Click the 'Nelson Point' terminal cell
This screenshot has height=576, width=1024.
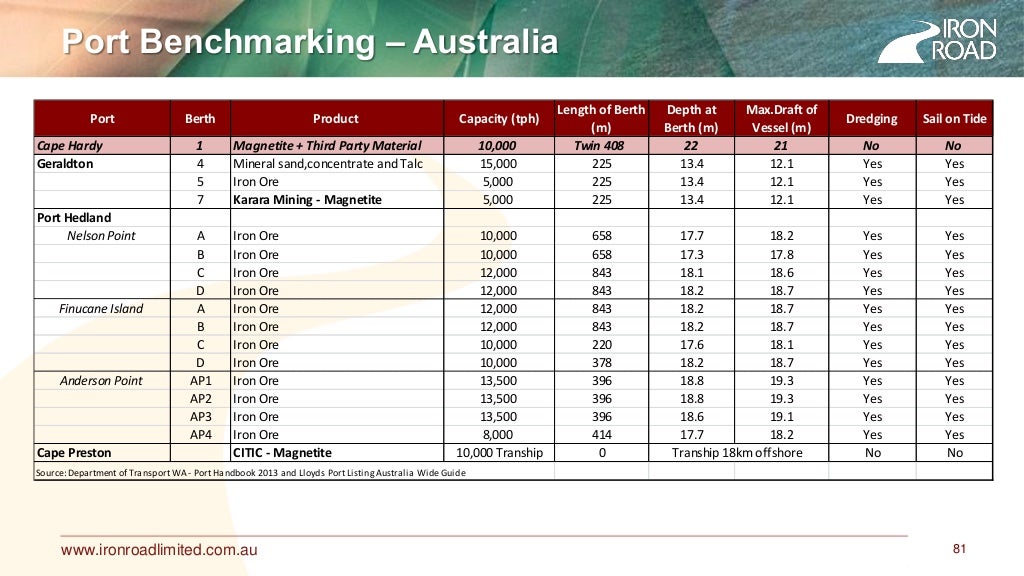pyautogui.click(x=101, y=236)
